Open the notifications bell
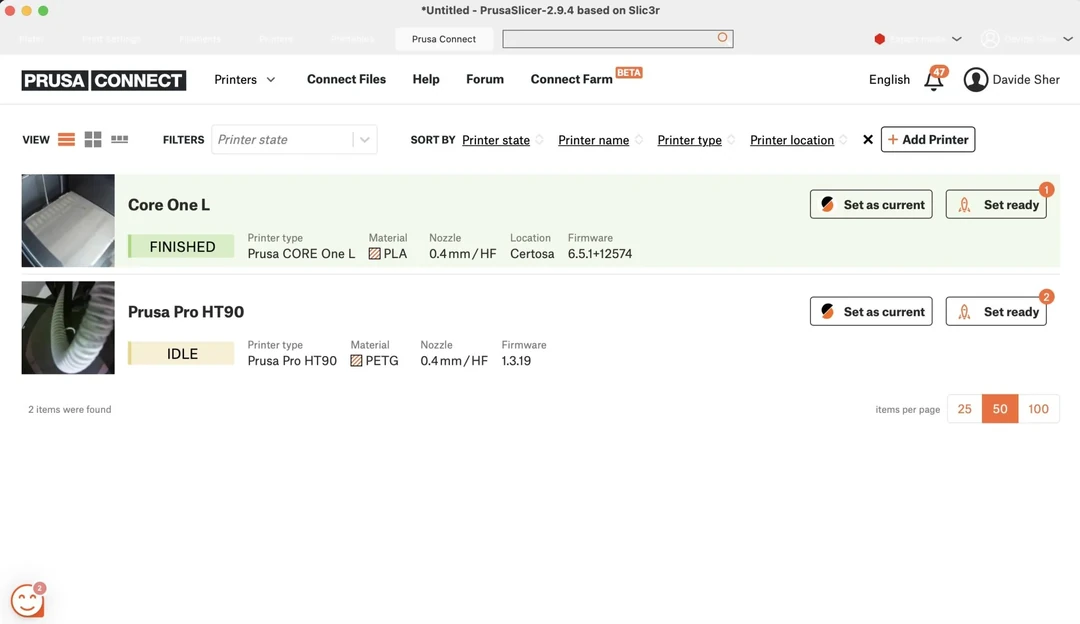This screenshot has width=1080, height=624. [x=934, y=81]
